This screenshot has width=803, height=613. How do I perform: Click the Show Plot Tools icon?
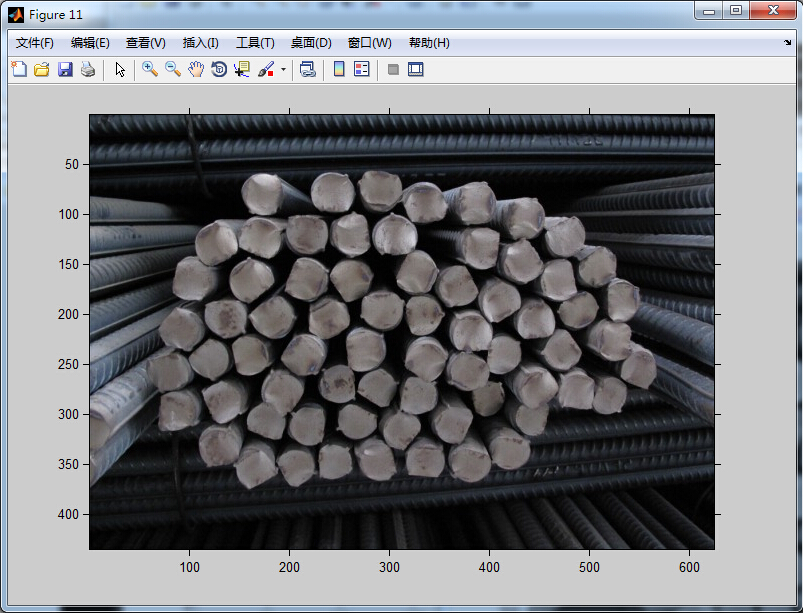pyautogui.click(x=416, y=69)
